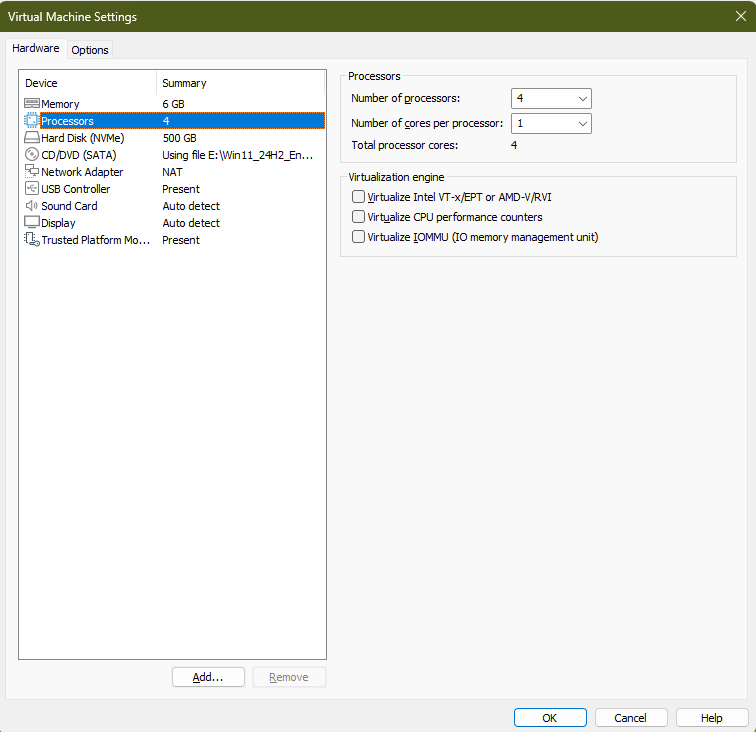The image size is (756, 732).
Task: Expand the cores per processor dropdown
Action: point(551,123)
